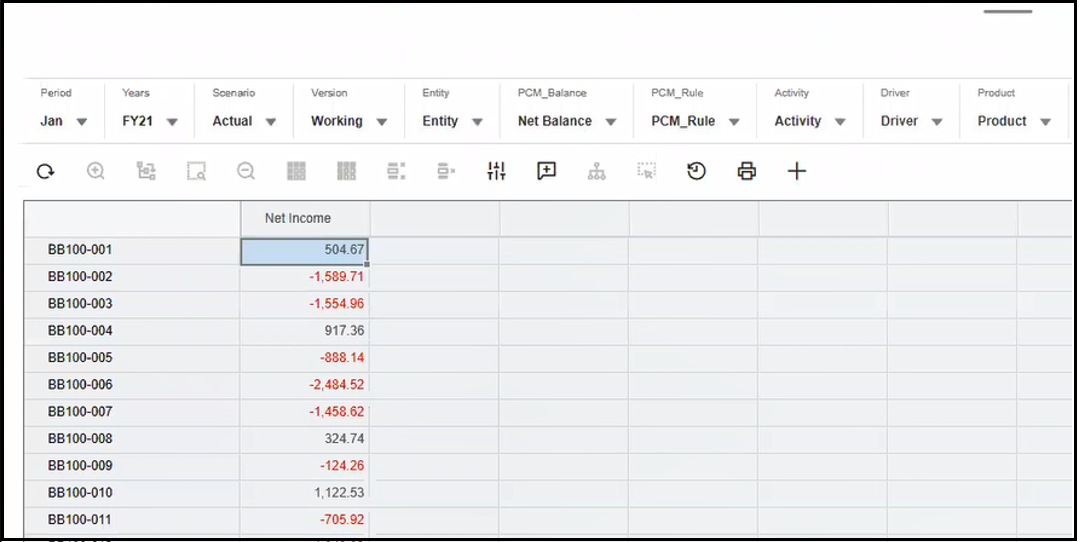This screenshot has height=542, width=1080.
Task: Click the hierarchy zoom icon beside zoom in
Action: pos(146,171)
